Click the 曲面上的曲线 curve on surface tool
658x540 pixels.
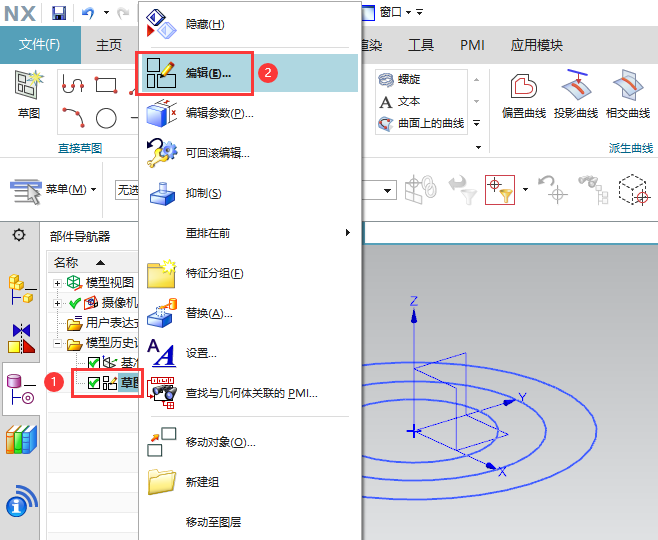(x=421, y=123)
